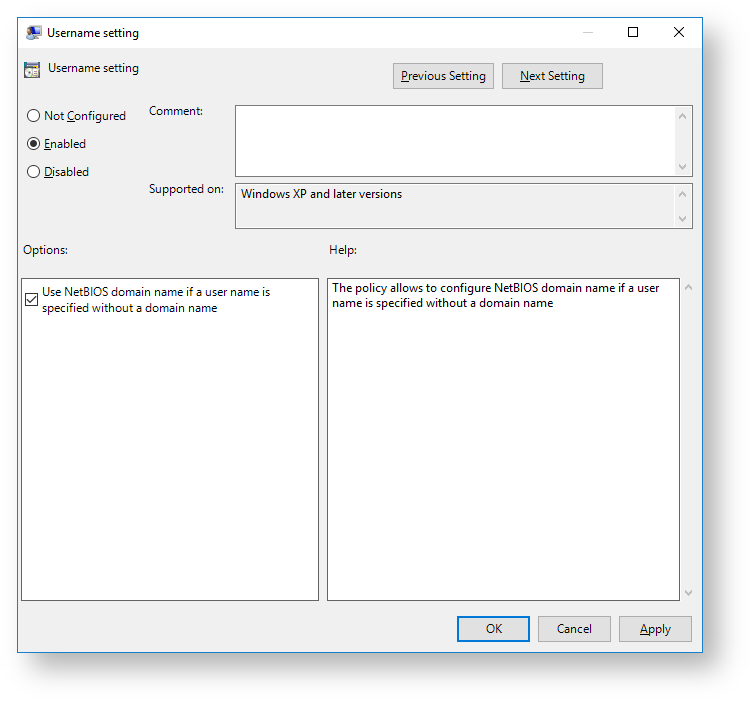751x701 pixels.
Task: Apply the policy setting
Action: 655,629
